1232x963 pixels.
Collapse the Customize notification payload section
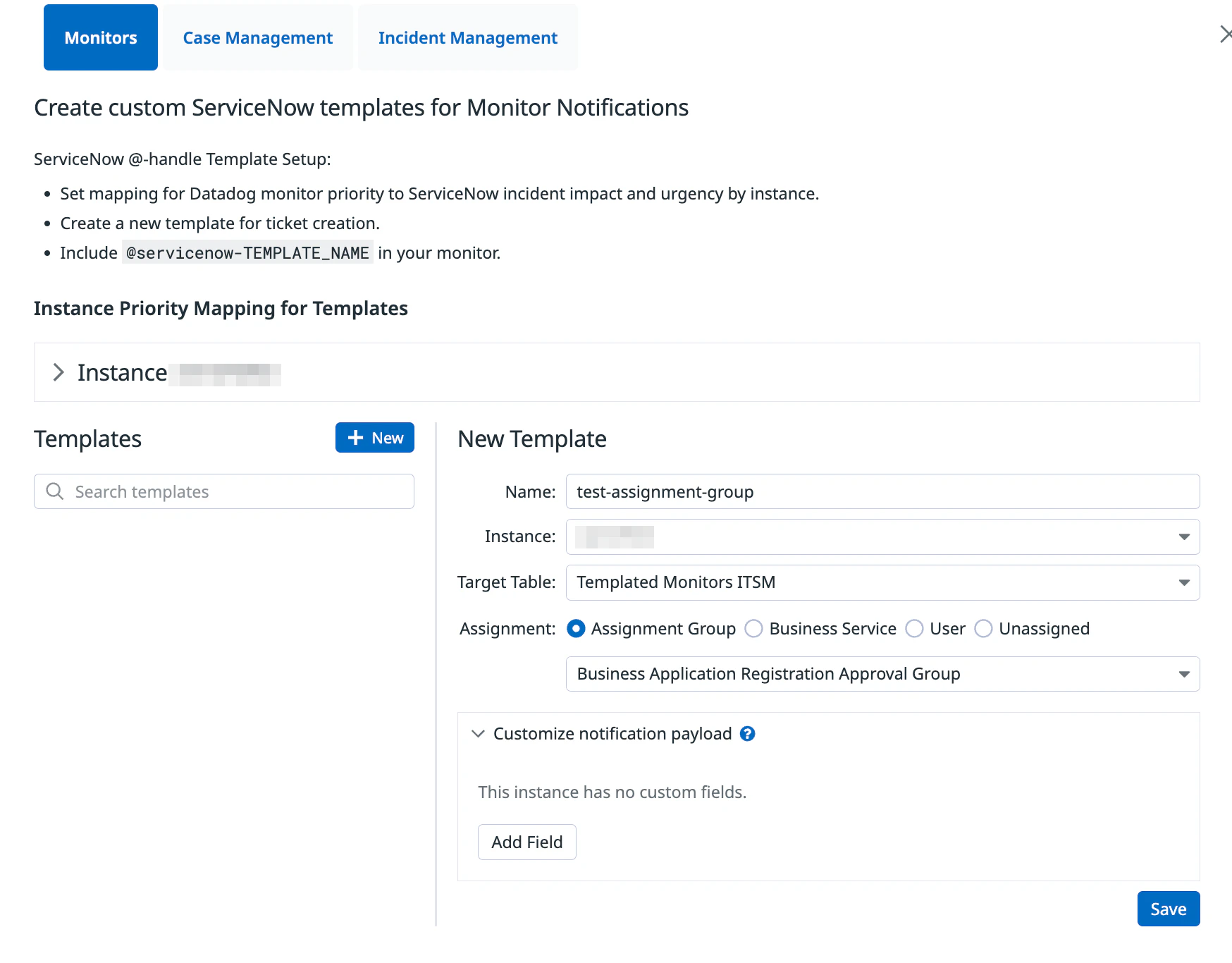tap(478, 734)
